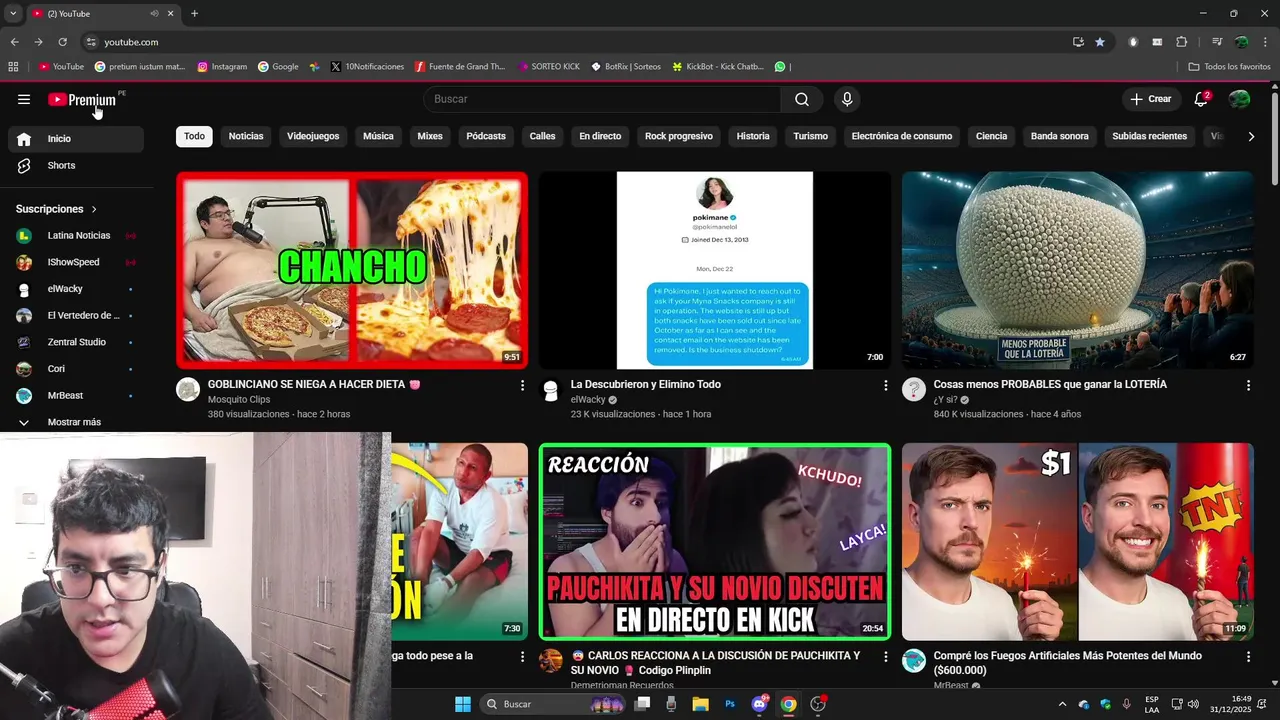
Task: Open the Chrome extensions puzzle icon
Action: pos(1181,42)
